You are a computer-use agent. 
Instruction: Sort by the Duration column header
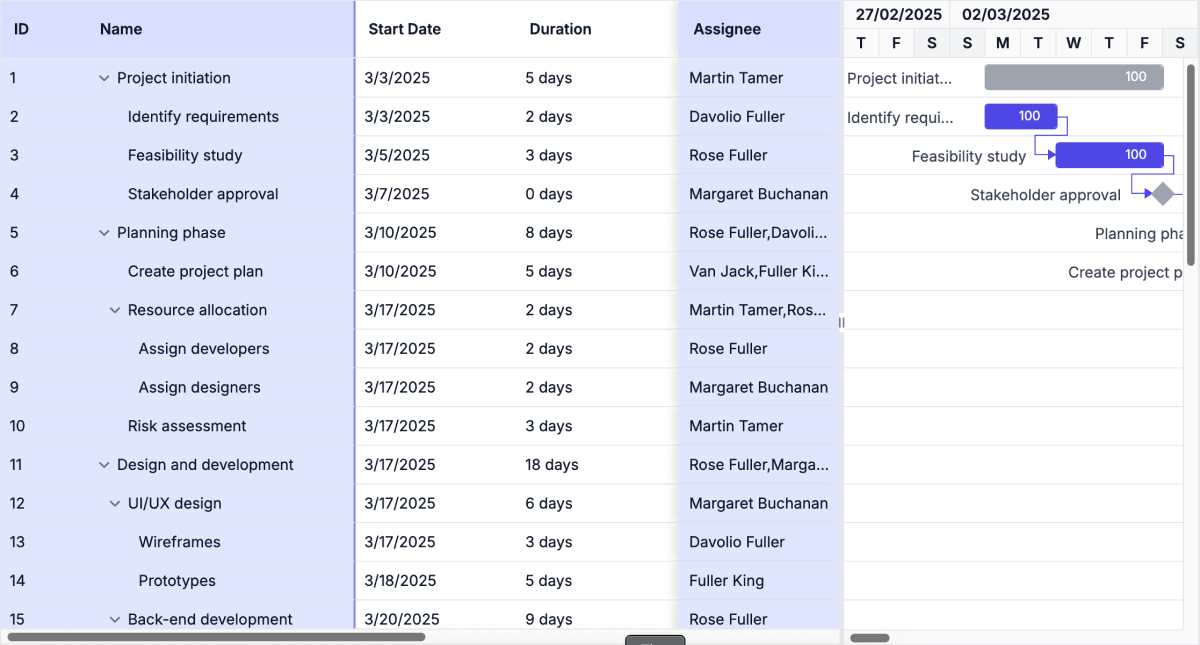click(560, 29)
